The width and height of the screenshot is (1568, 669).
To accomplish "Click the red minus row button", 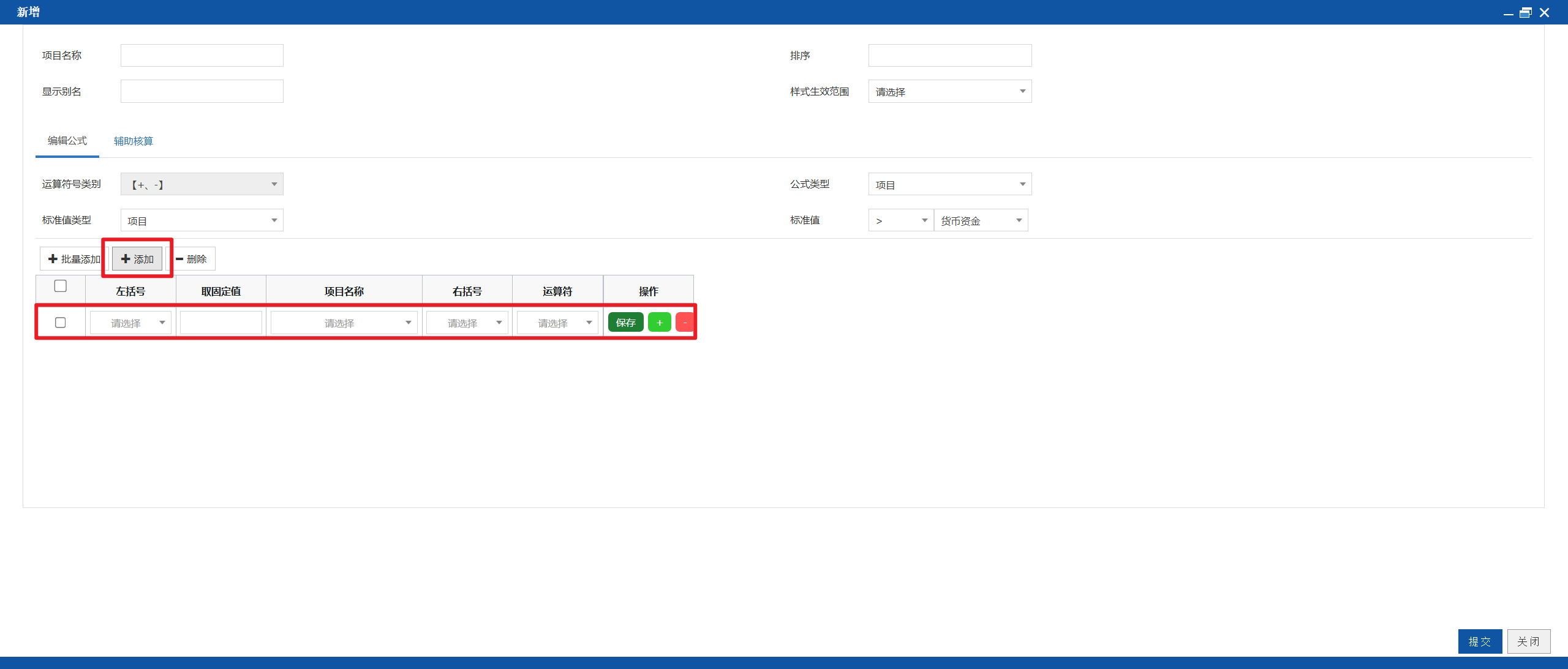I will coord(684,323).
